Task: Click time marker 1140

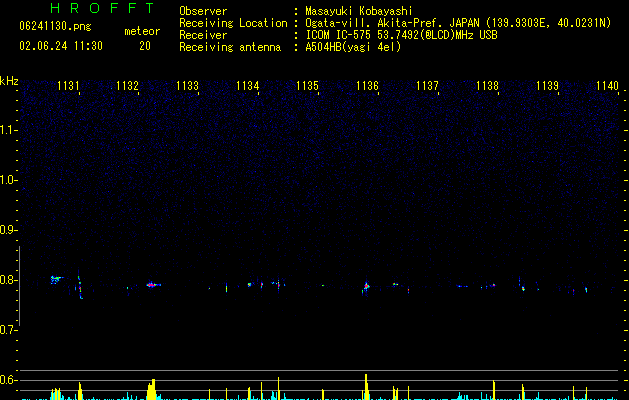Action: tap(607, 86)
